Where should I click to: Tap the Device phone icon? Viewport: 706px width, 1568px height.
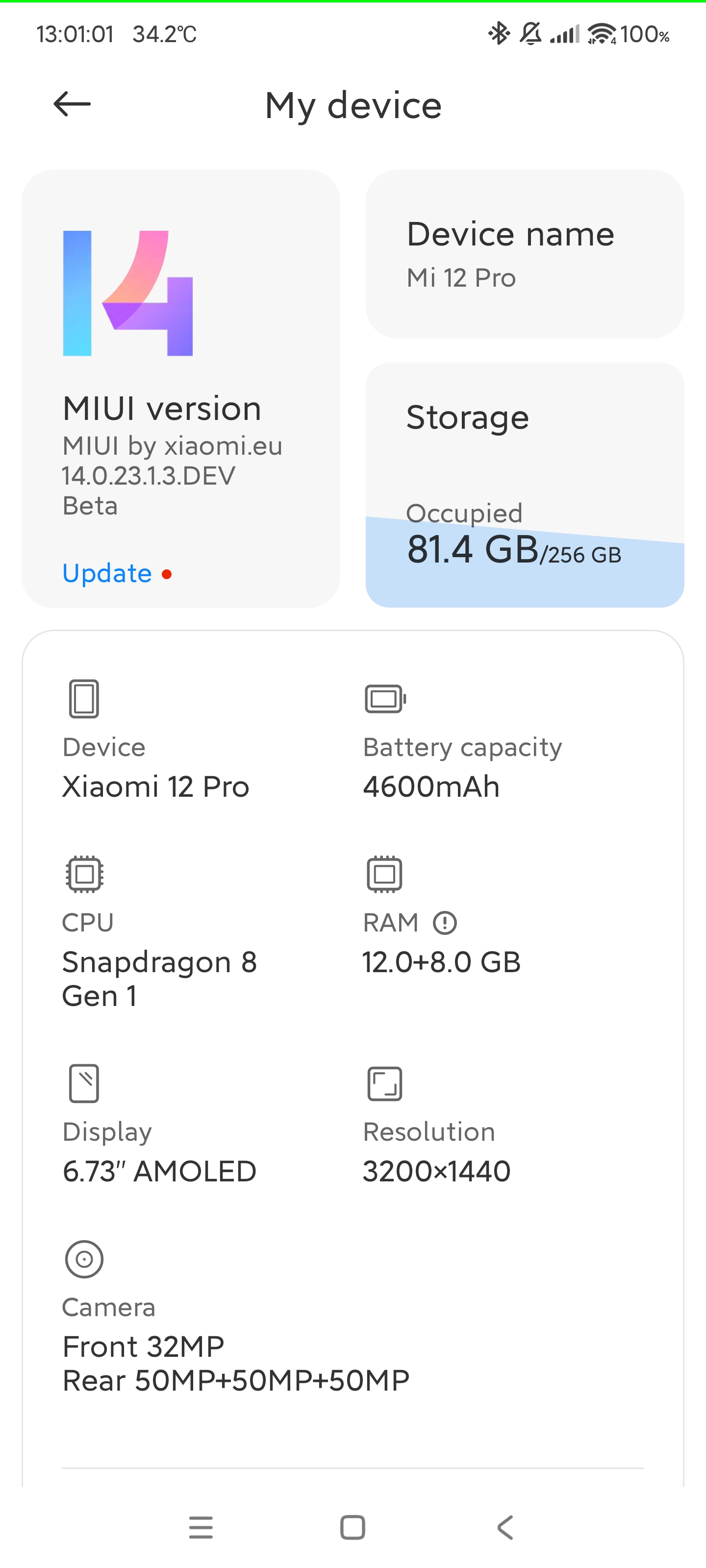tap(84, 698)
